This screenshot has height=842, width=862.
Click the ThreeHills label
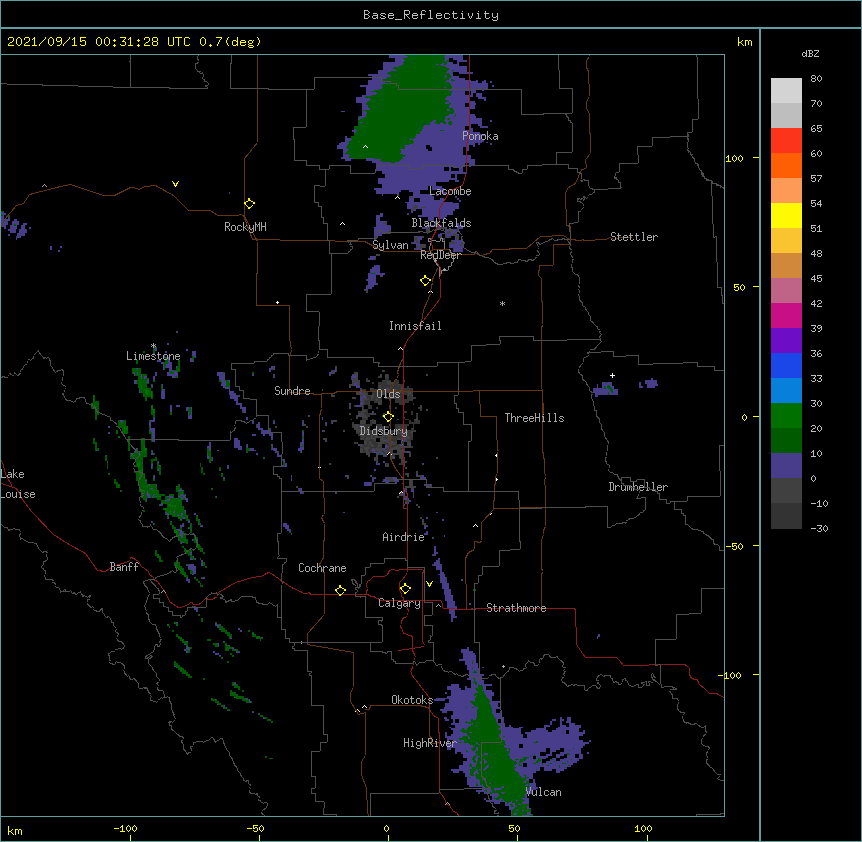pyautogui.click(x=534, y=418)
